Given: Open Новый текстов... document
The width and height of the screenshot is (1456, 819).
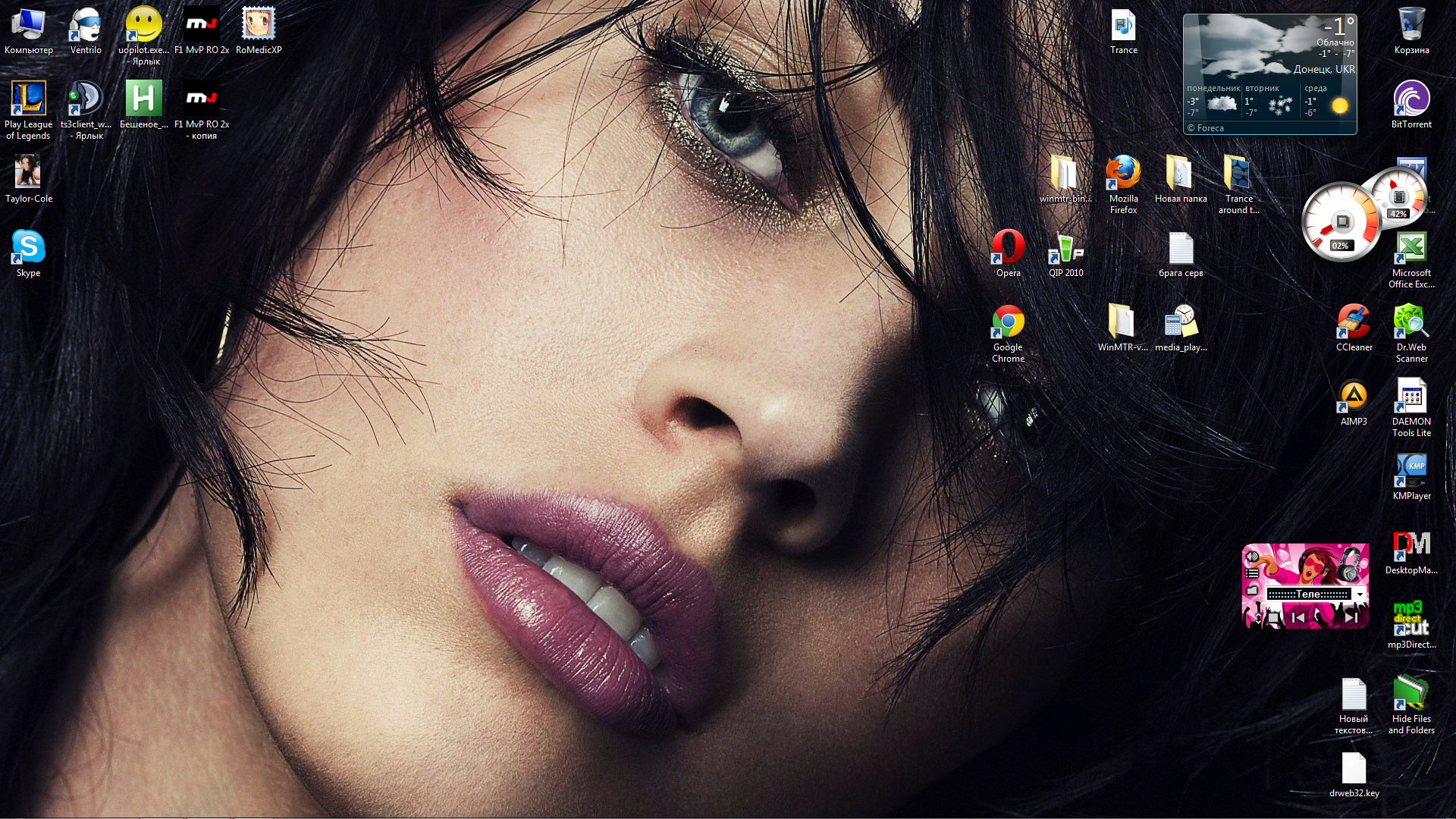Looking at the screenshot, I should tap(1354, 705).
